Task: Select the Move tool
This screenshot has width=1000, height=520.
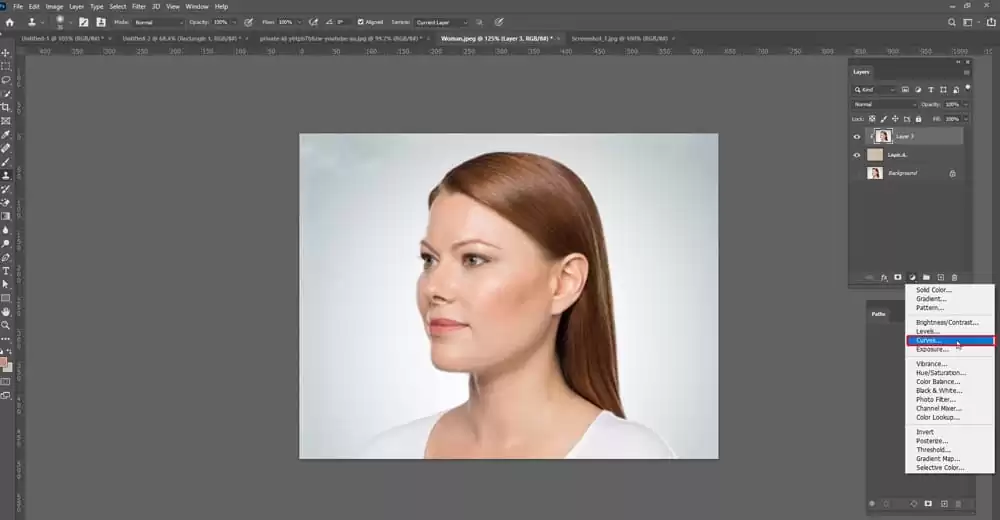Action: coord(6,52)
